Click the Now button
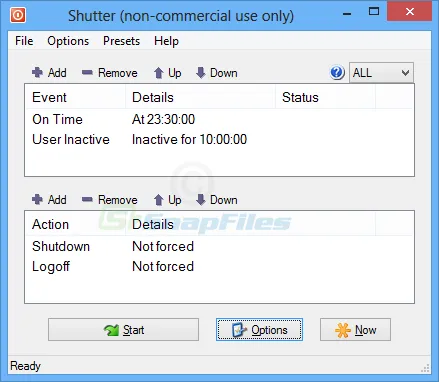Screen dimensions: 439x382 click(x=355, y=330)
